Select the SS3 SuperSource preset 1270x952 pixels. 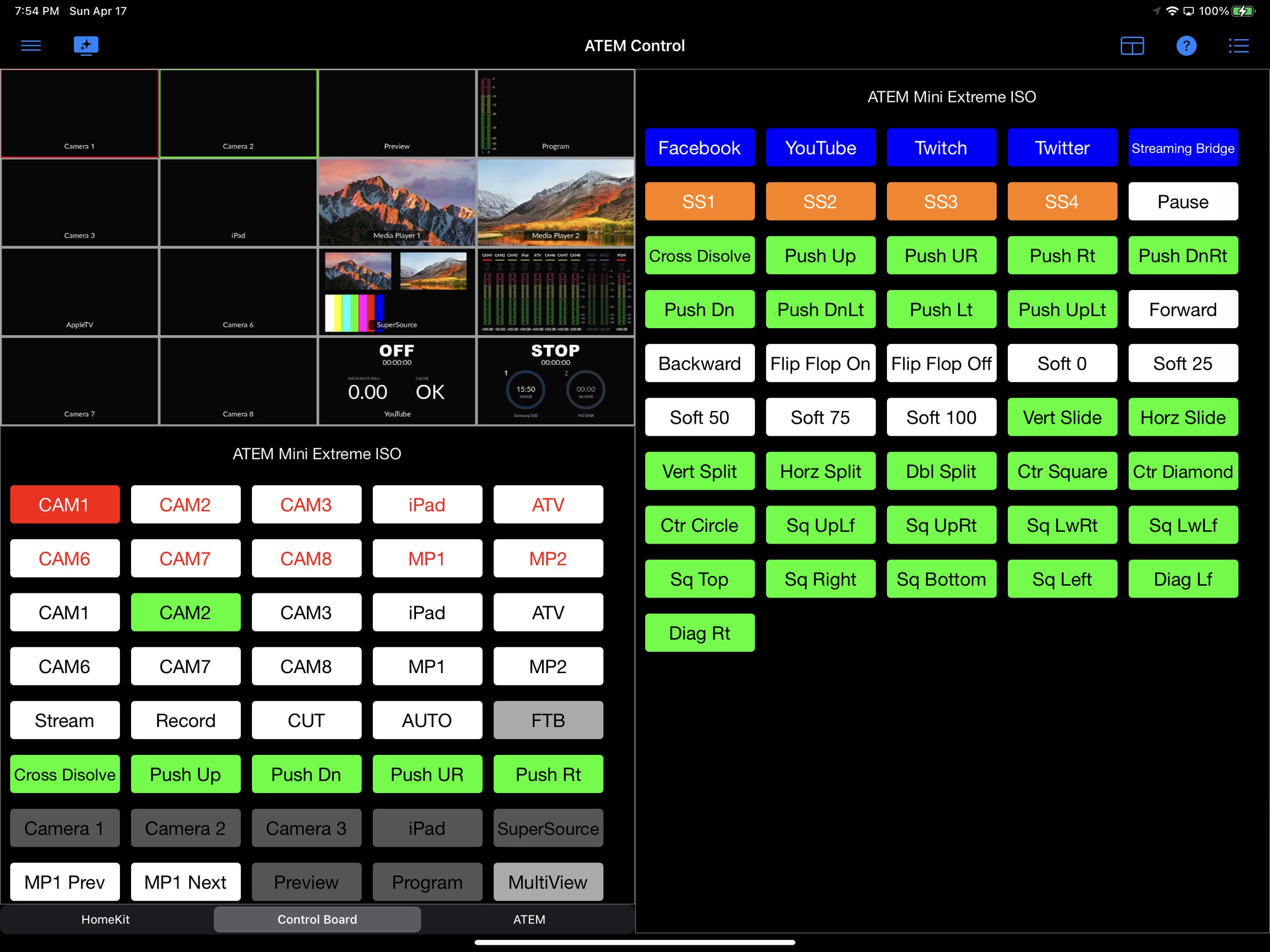(941, 202)
